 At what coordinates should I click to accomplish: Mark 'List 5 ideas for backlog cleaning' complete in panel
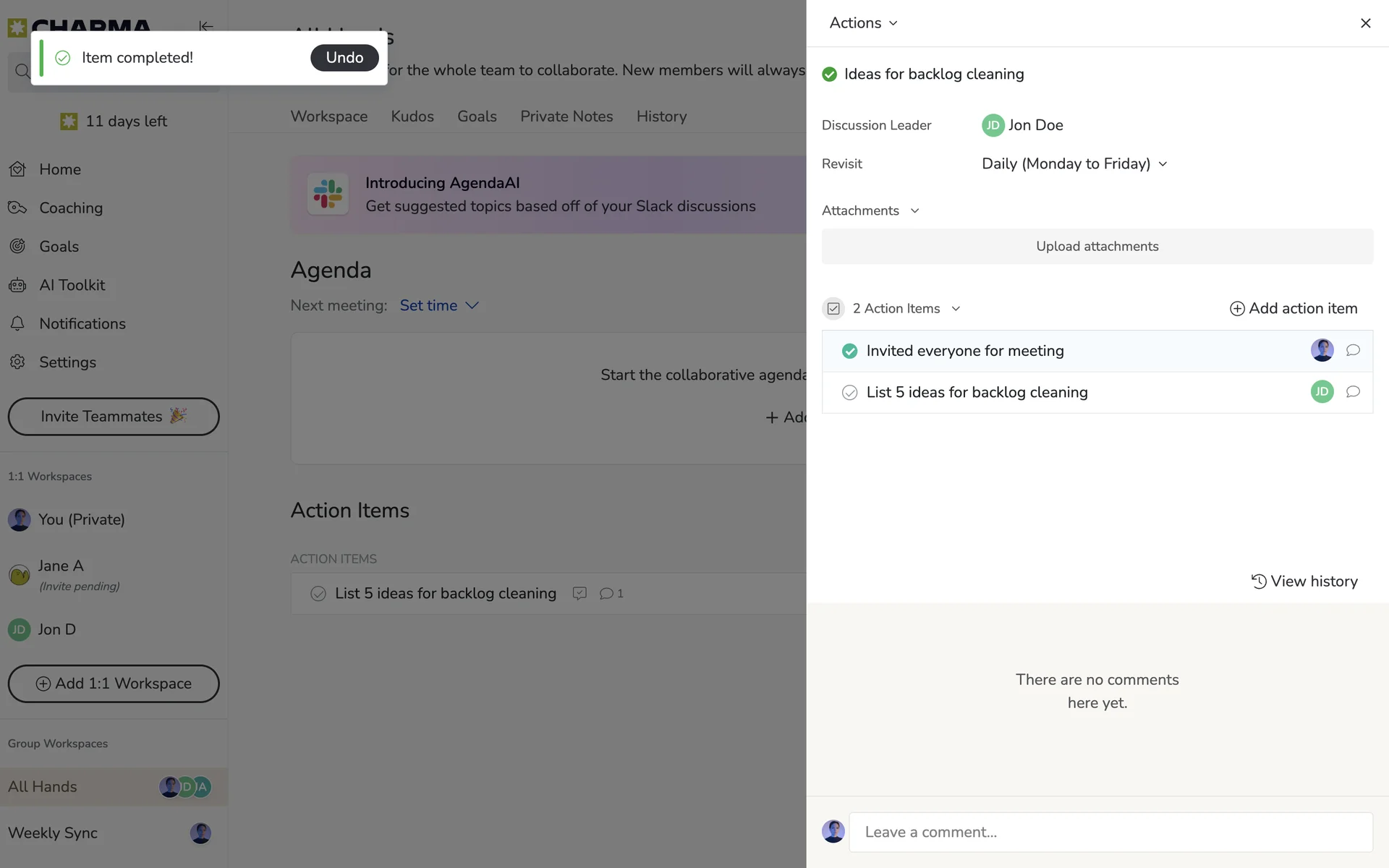click(x=849, y=393)
